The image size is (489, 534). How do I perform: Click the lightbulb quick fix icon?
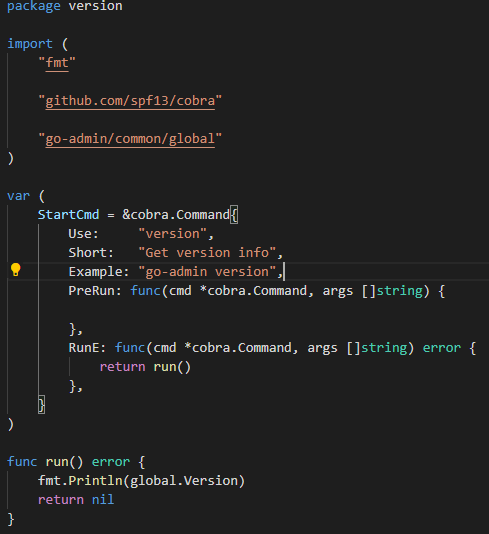point(16,270)
